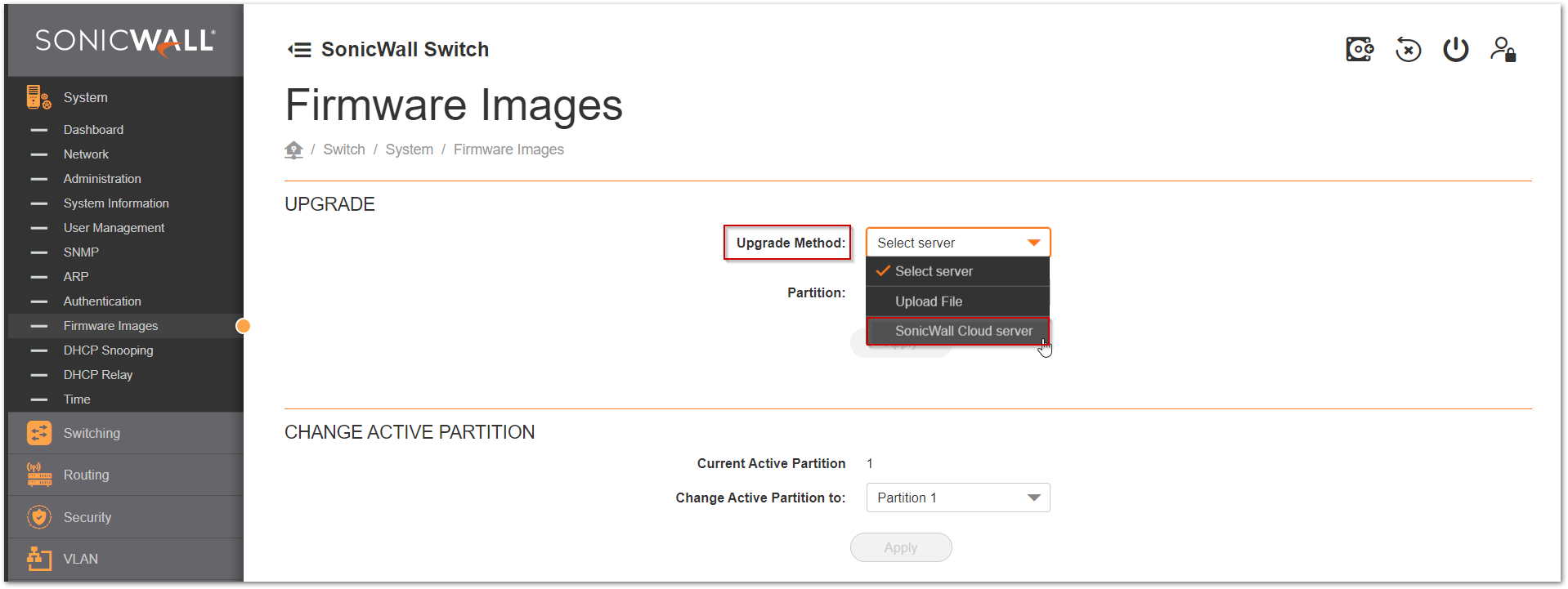
Task: Collapse the Upgrade Method dropdown
Action: pos(957,243)
